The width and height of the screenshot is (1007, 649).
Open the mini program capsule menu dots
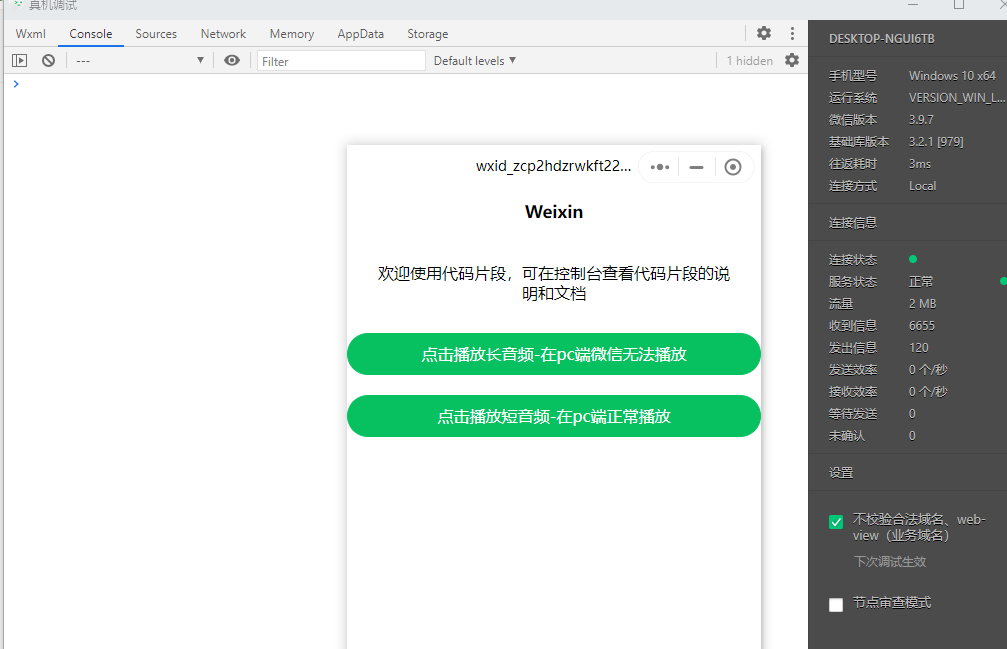660,167
